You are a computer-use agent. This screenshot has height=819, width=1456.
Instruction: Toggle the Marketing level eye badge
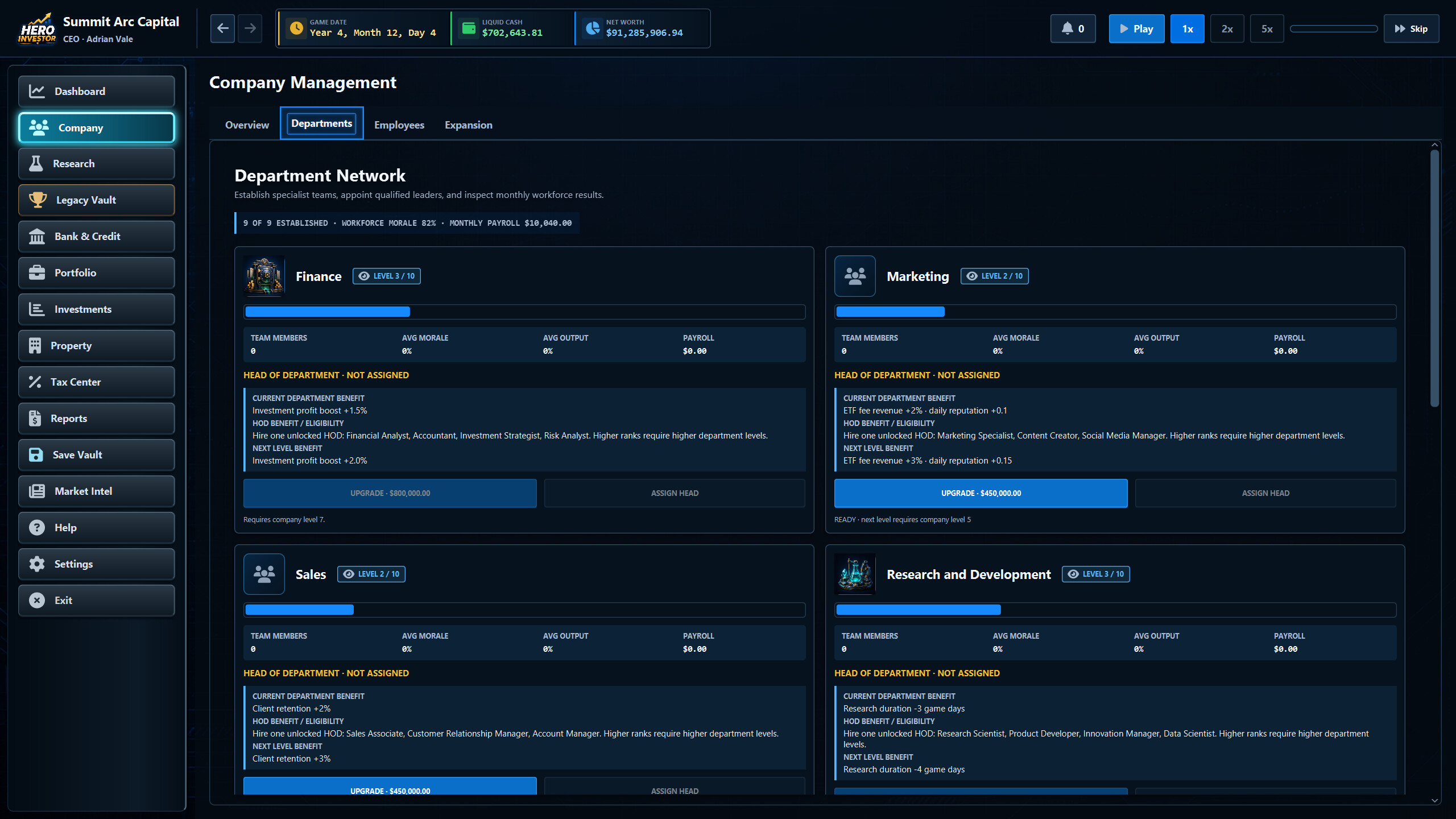[995, 276]
